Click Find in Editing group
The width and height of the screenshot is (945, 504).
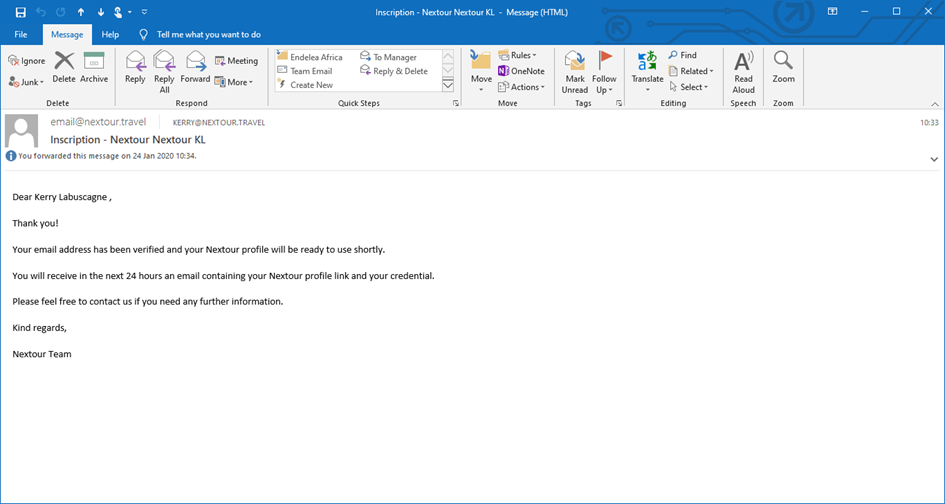pyautogui.click(x=683, y=55)
